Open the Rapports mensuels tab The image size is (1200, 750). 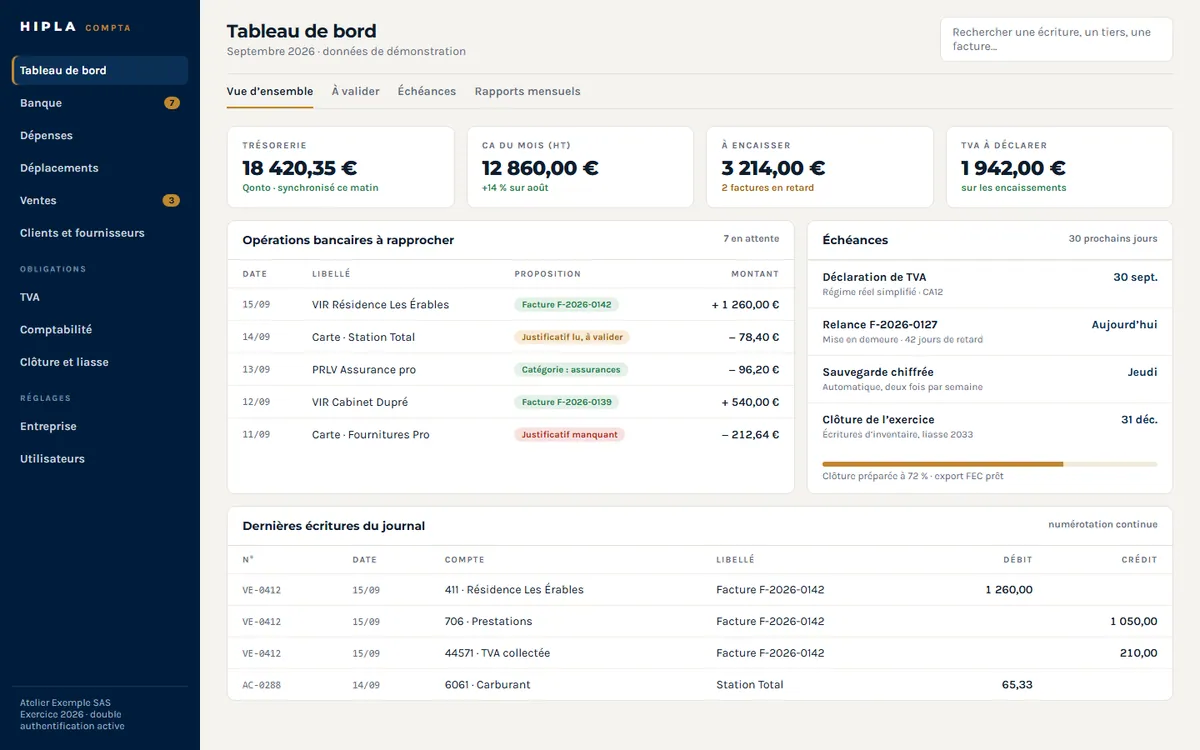pyautogui.click(x=527, y=91)
